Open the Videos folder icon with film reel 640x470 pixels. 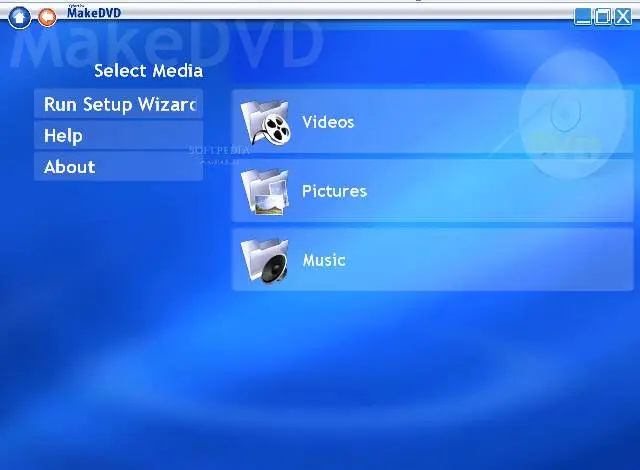[265, 123]
